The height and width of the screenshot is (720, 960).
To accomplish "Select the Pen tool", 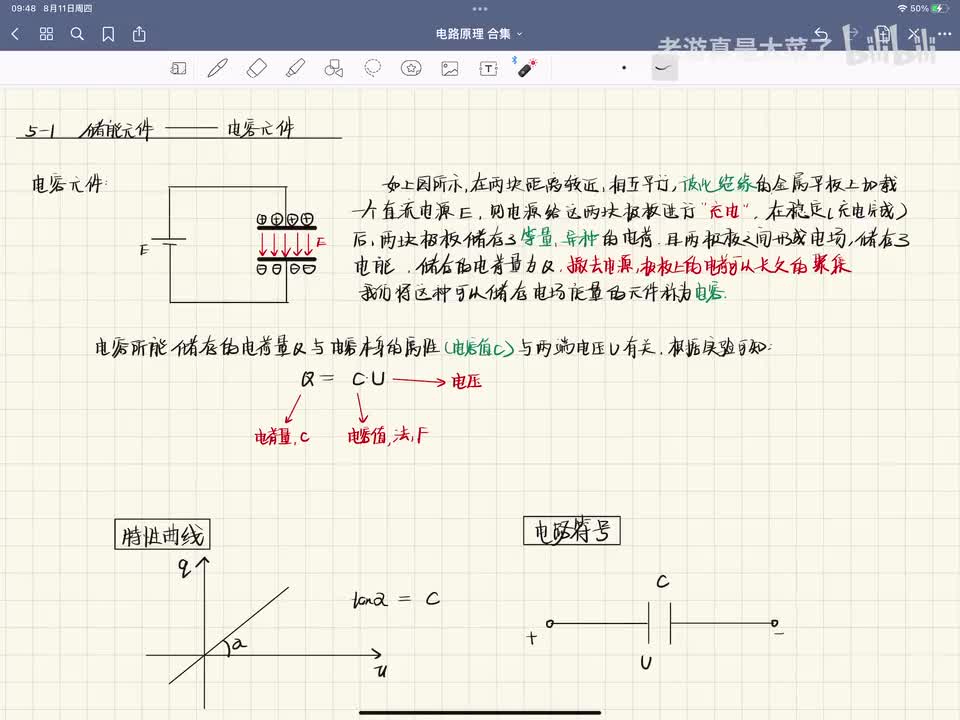I will tap(217, 69).
